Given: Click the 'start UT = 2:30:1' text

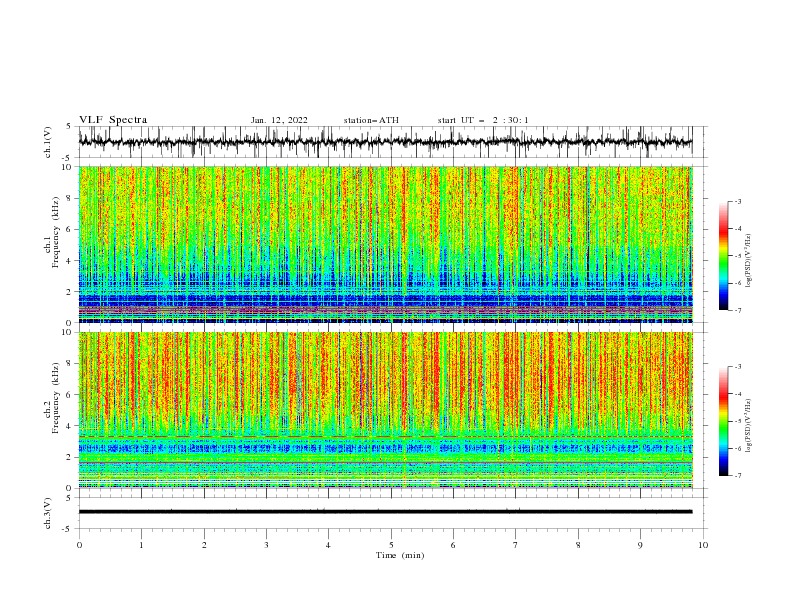Looking at the screenshot, I should [x=483, y=120].
